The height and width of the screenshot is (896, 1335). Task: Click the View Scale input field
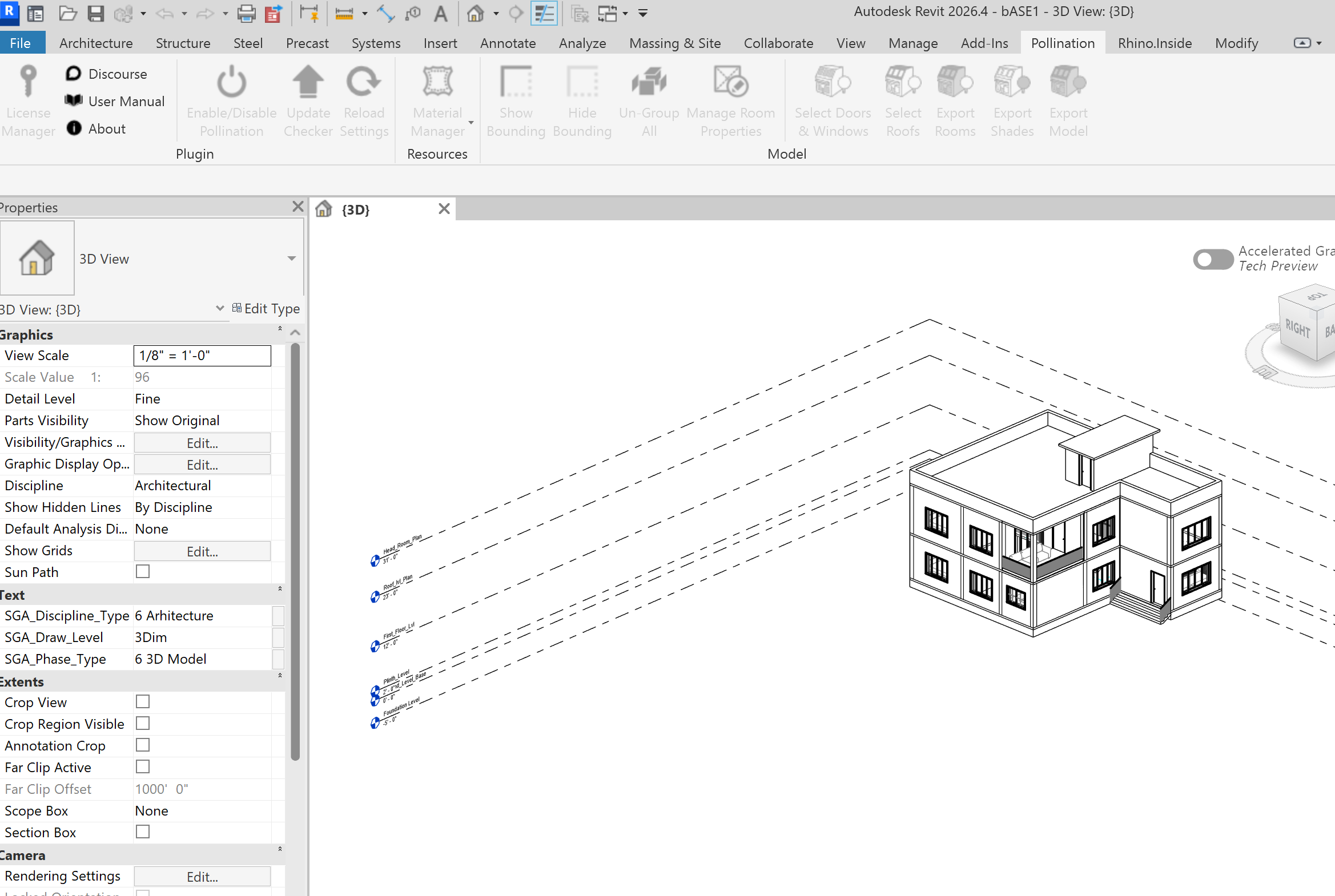coord(202,356)
